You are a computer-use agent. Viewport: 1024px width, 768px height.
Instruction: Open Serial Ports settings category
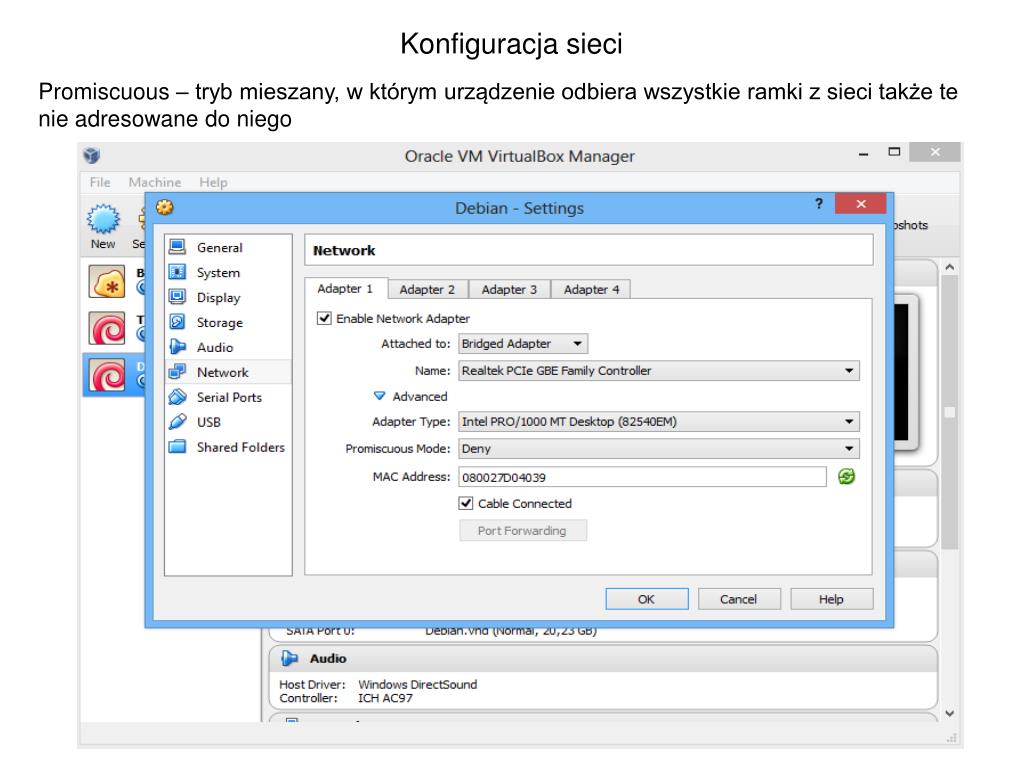(x=228, y=396)
